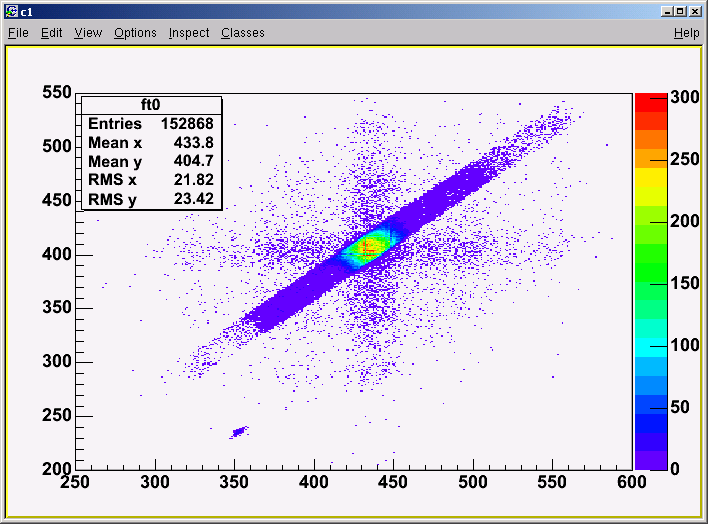The width and height of the screenshot is (708, 524).
Task: Open the View menu
Action: click(x=88, y=33)
